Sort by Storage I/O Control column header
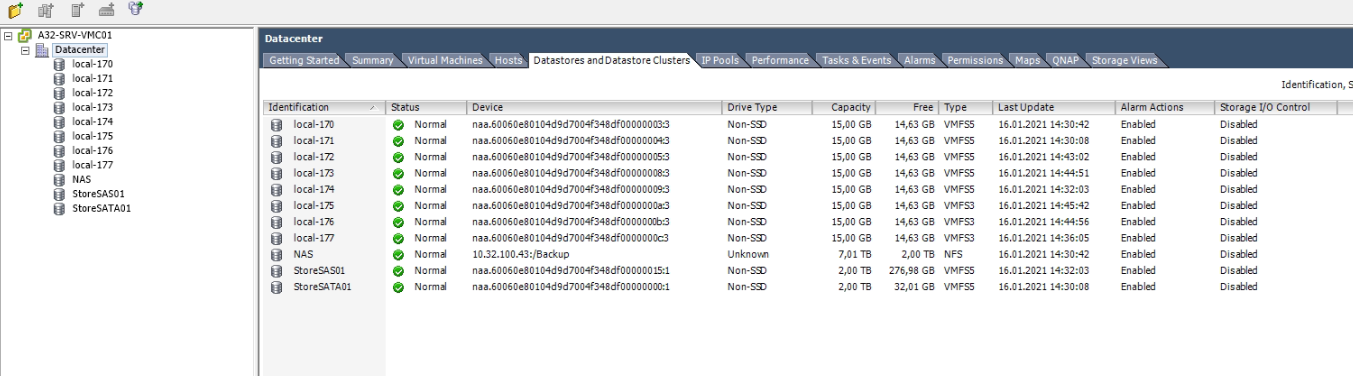 (1277, 107)
